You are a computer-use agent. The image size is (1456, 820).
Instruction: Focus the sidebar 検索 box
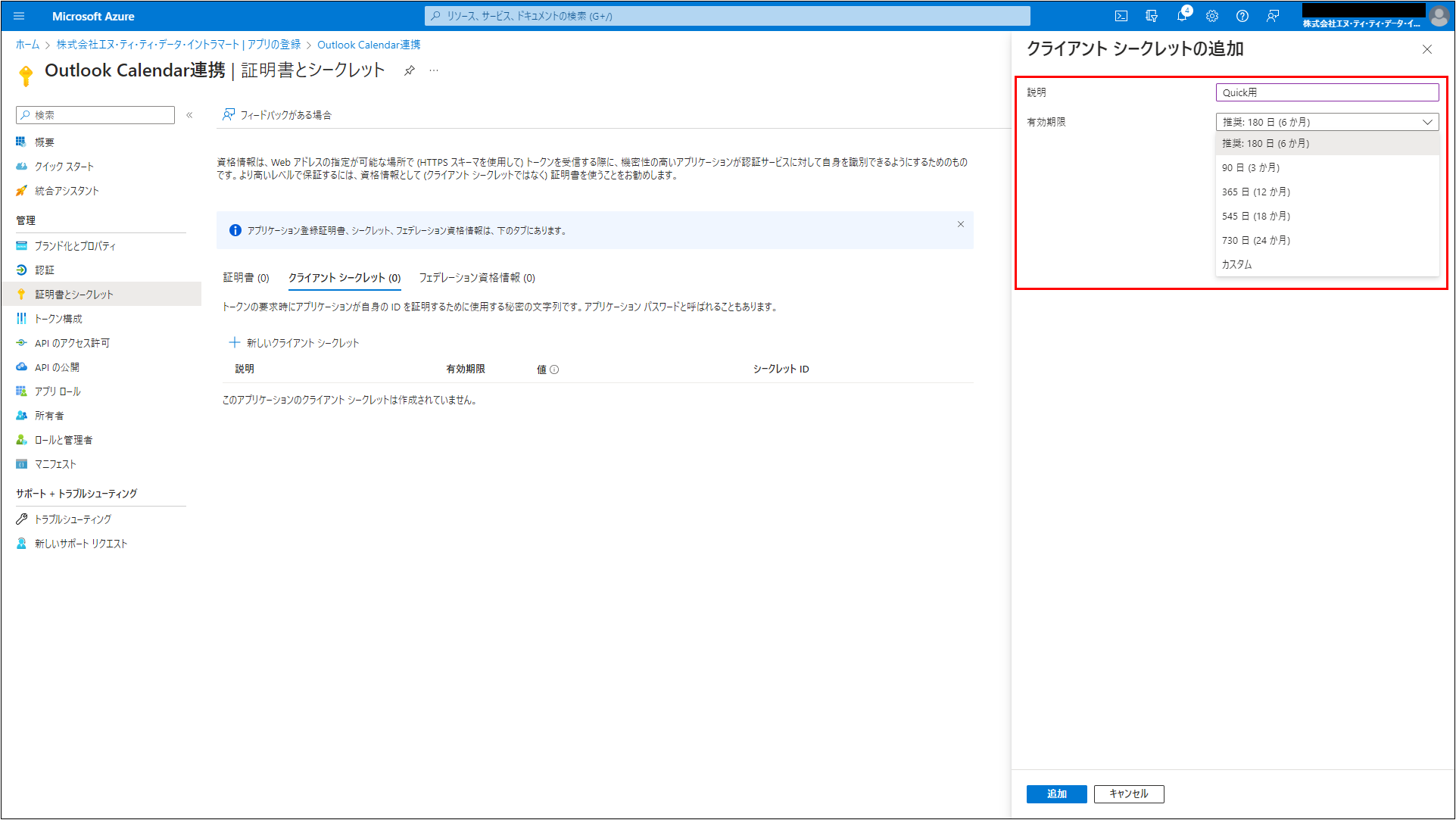pyautogui.click(x=95, y=115)
